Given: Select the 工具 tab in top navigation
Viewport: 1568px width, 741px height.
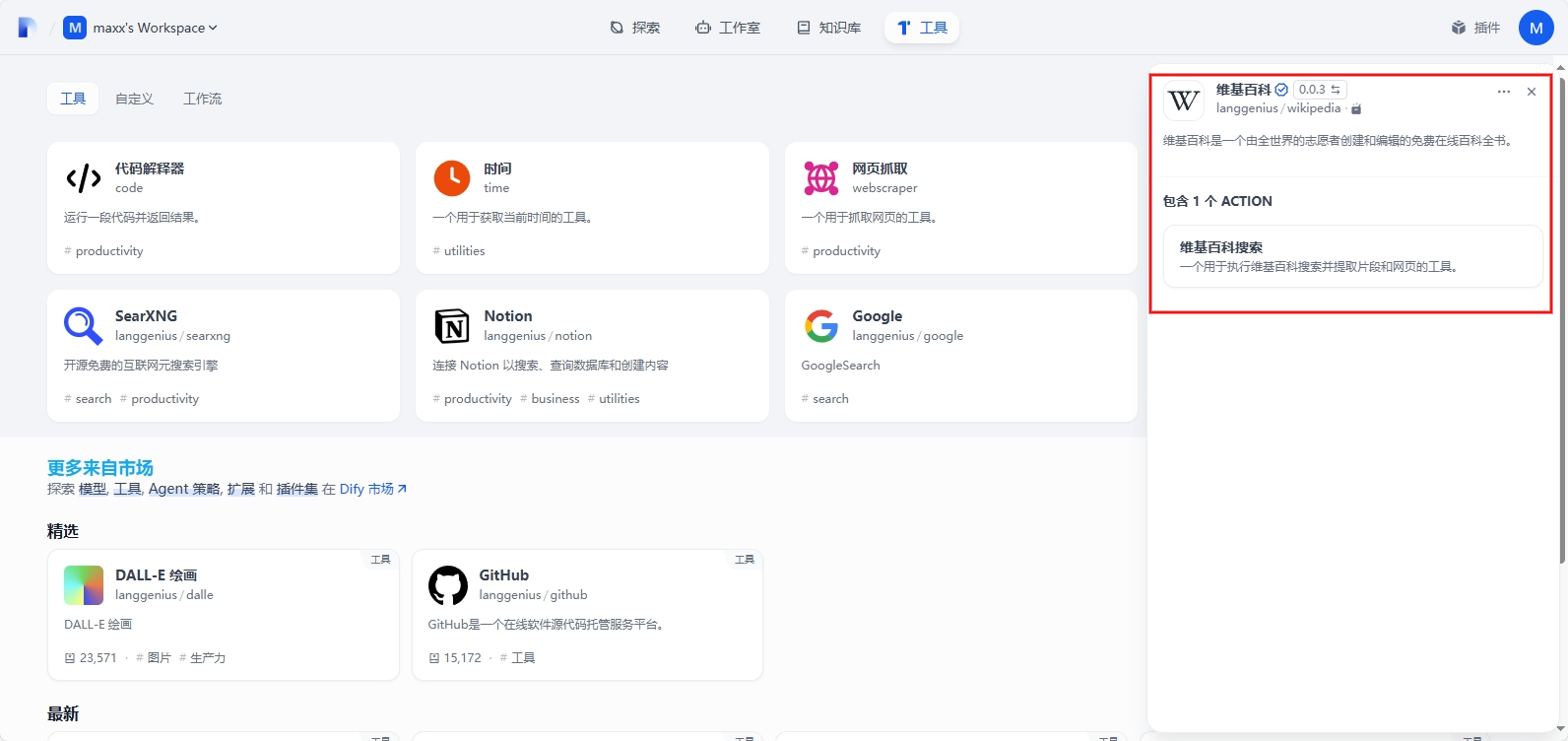Looking at the screenshot, I should point(922,28).
